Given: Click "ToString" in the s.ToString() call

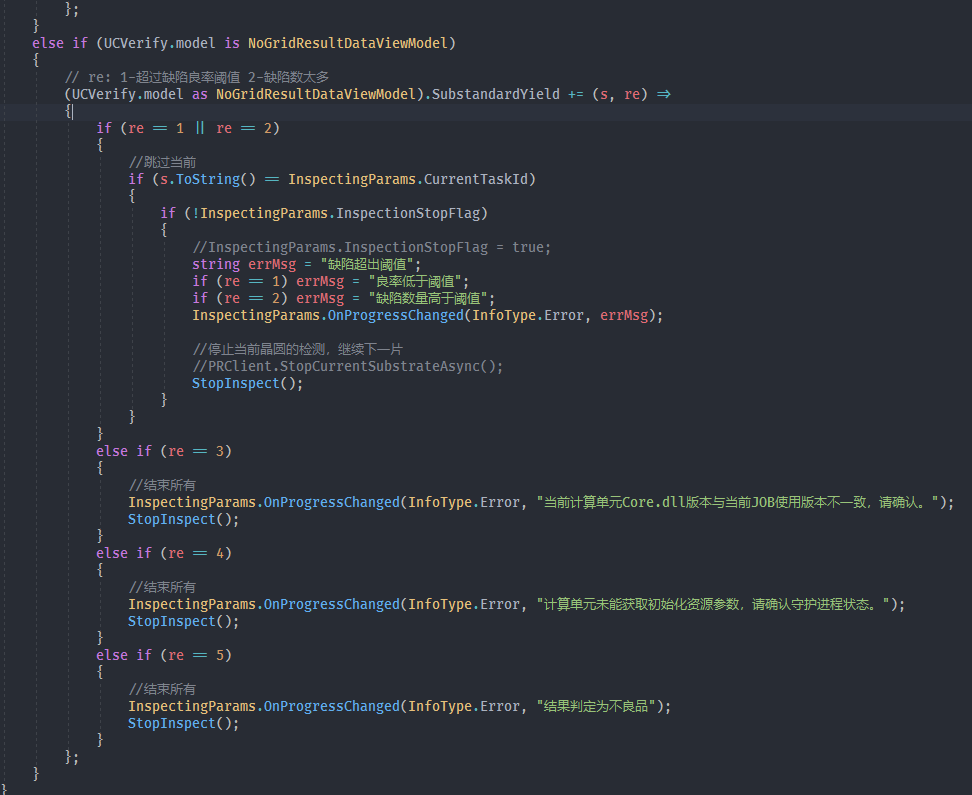Looking at the screenshot, I should 208,179.
